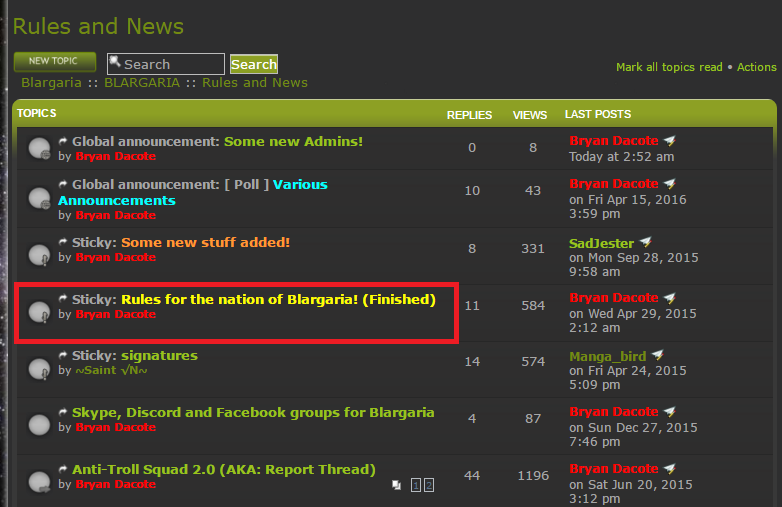Open Some new stuff added! topic

click(x=205, y=243)
